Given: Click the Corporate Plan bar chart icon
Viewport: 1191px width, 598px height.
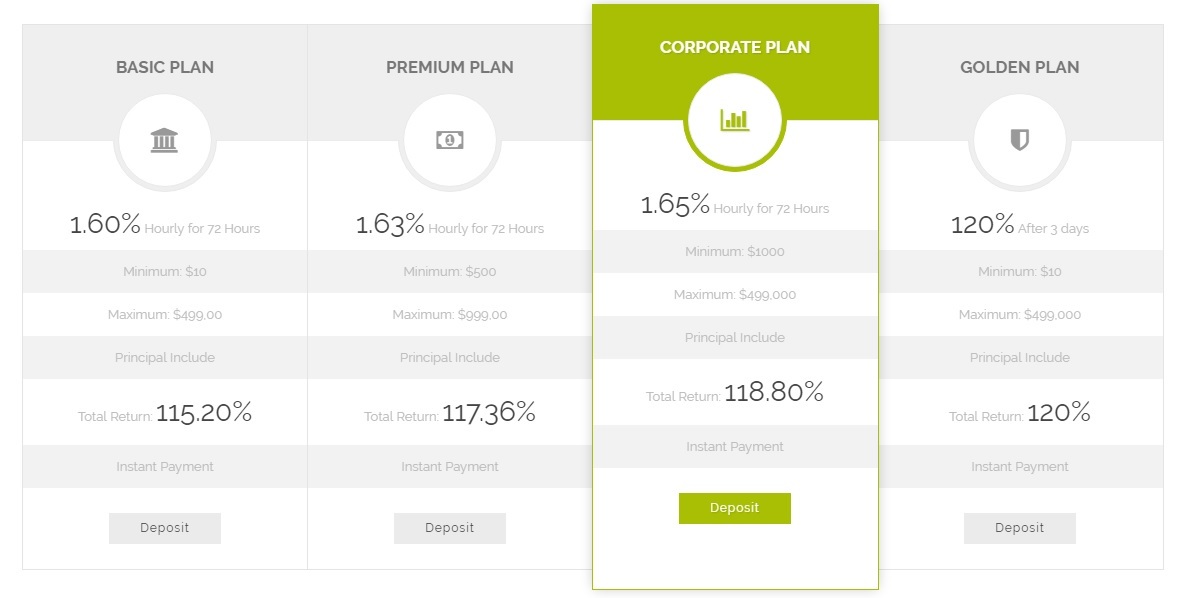Looking at the screenshot, I should 735,120.
